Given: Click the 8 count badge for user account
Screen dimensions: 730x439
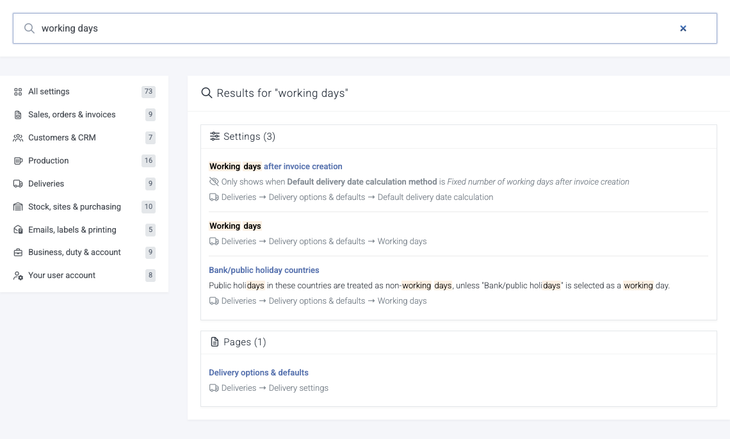Looking at the screenshot, I should [150, 275].
